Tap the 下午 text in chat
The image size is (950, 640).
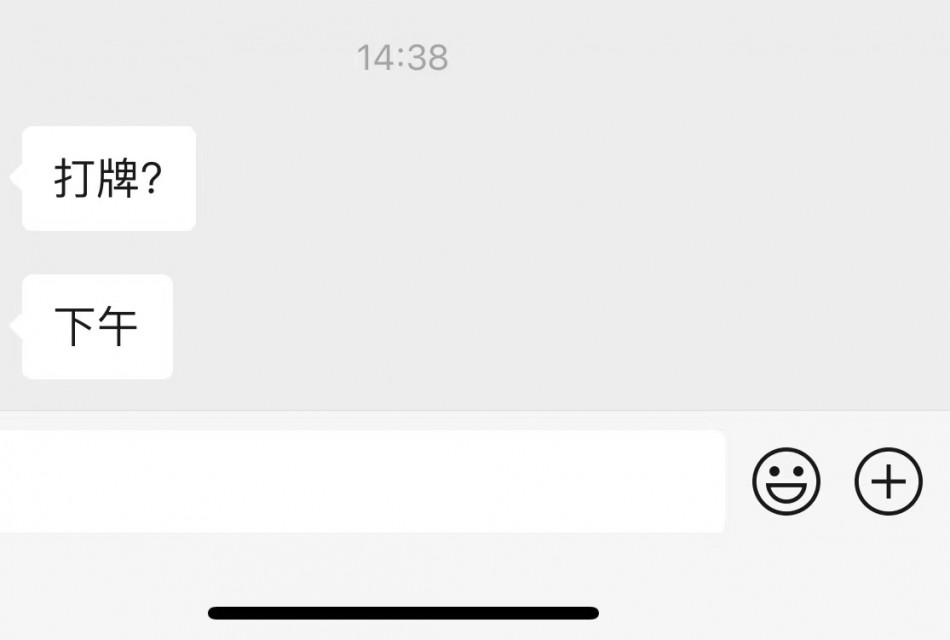pyautogui.click(x=96, y=326)
